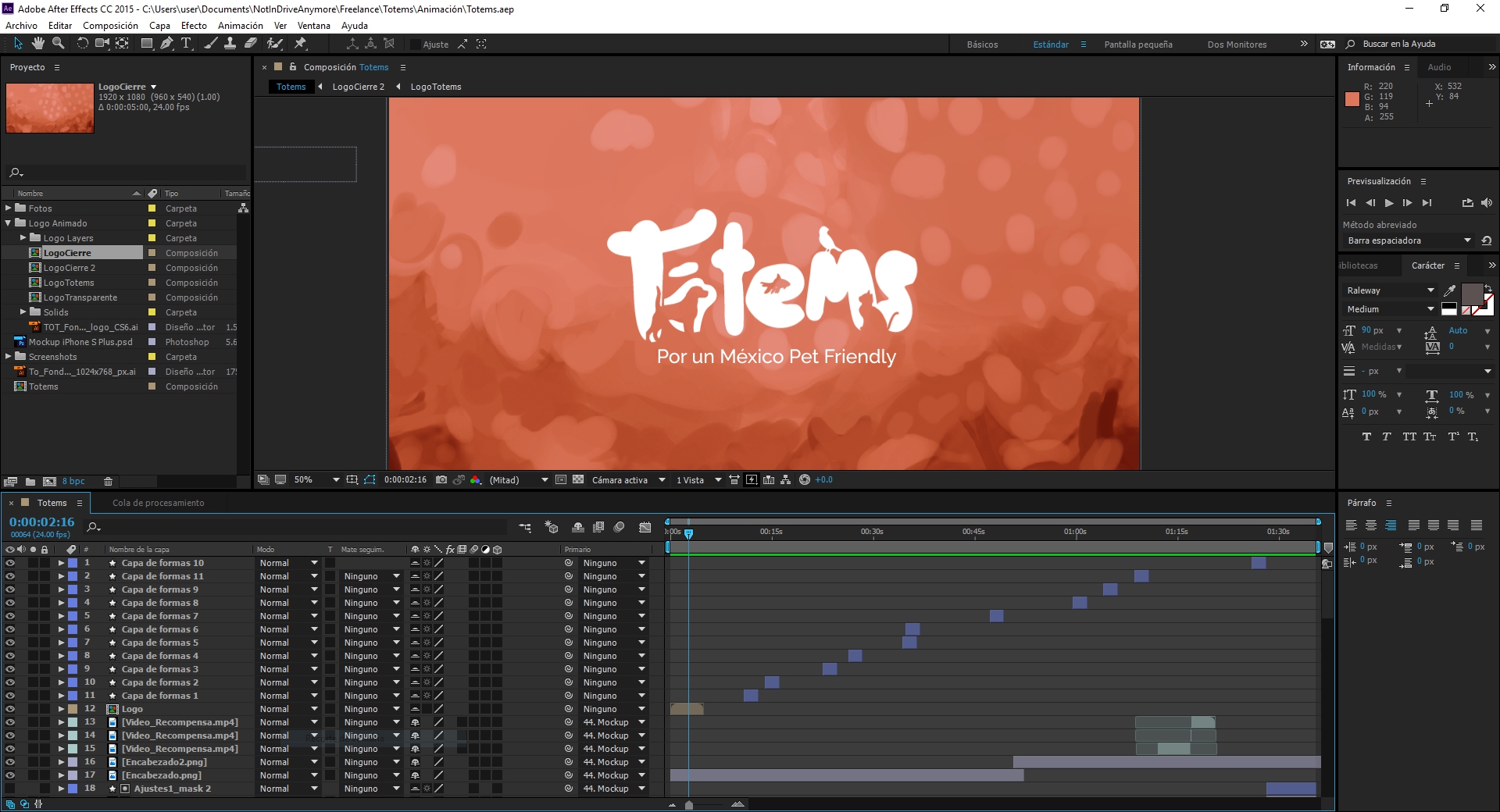Activate the Roto Brush tool
This screenshot has height=812, width=1500.
[x=275, y=44]
